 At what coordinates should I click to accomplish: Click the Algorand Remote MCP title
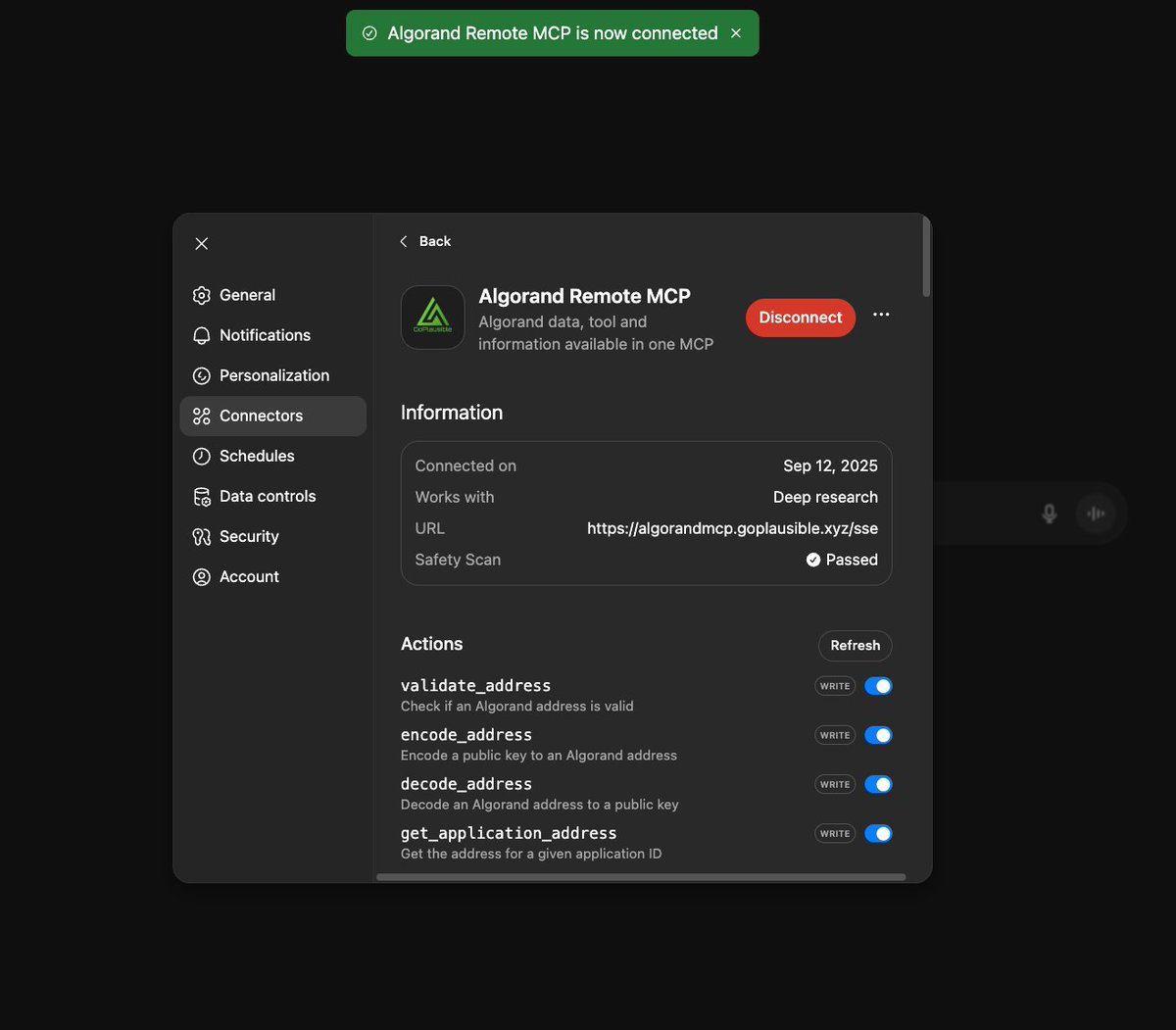(x=584, y=296)
